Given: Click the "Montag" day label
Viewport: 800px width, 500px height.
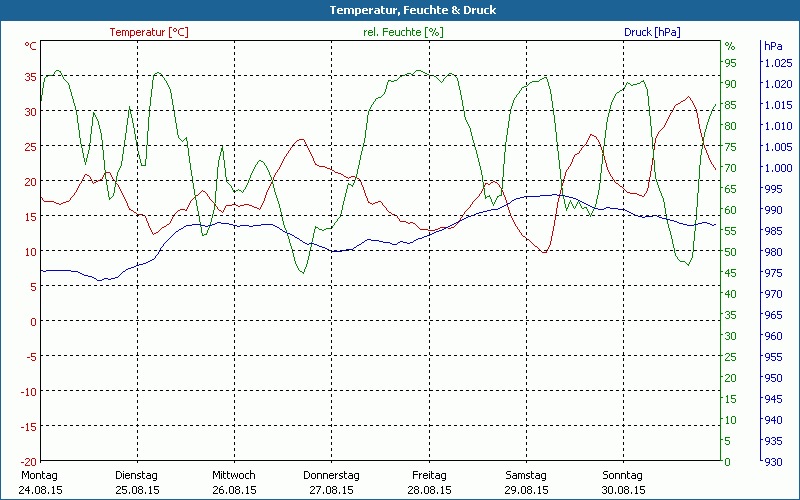Looking at the screenshot, I should coord(39,475).
